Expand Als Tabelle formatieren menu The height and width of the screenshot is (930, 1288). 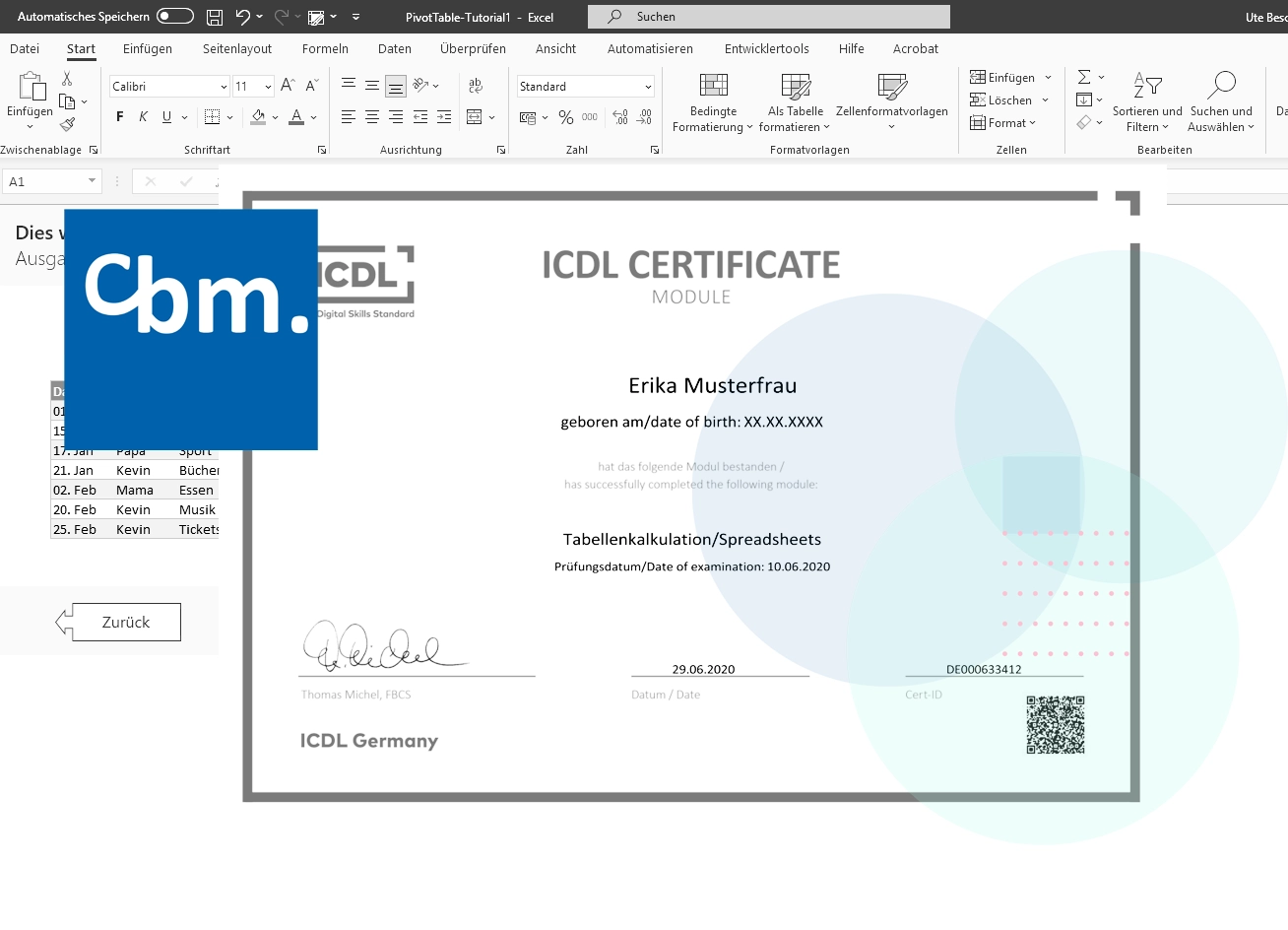tap(796, 102)
